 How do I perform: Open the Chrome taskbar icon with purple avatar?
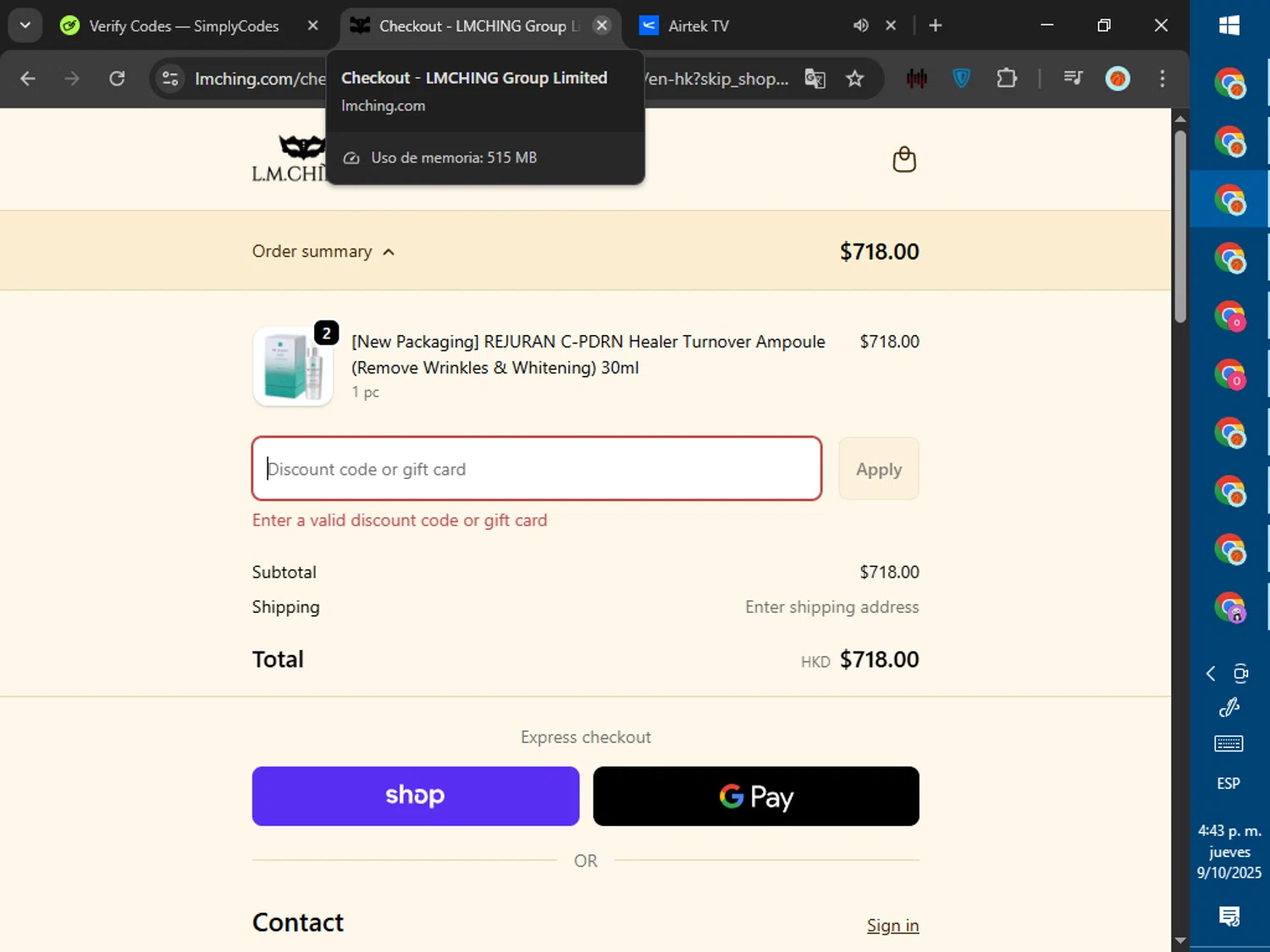coord(1229,607)
